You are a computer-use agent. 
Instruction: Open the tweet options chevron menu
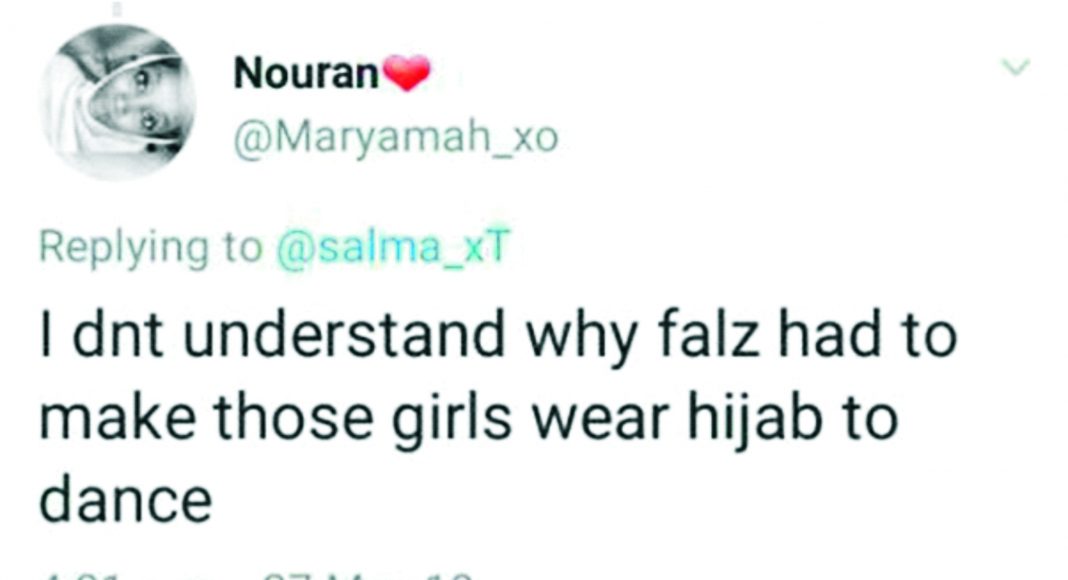(1016, 67)
